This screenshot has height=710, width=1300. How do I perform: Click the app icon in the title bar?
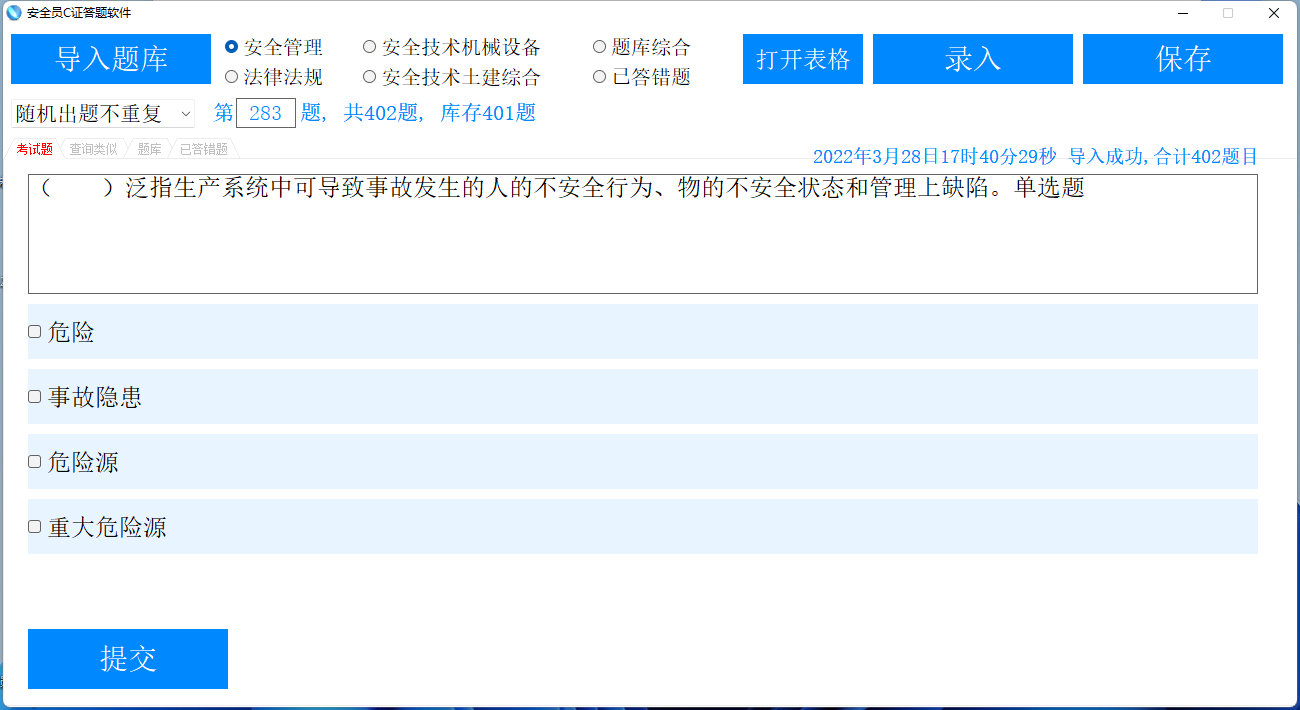[x=14, y=14]
